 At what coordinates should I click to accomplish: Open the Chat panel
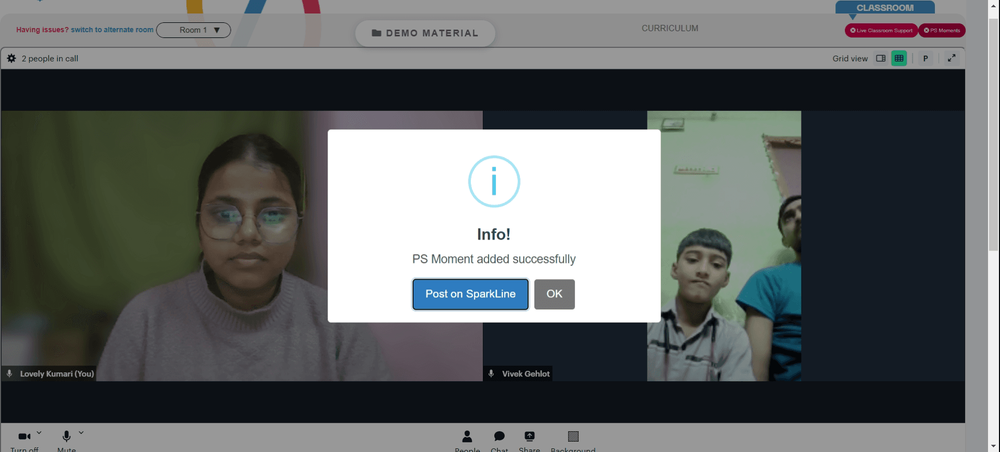[x=499, y=441]
